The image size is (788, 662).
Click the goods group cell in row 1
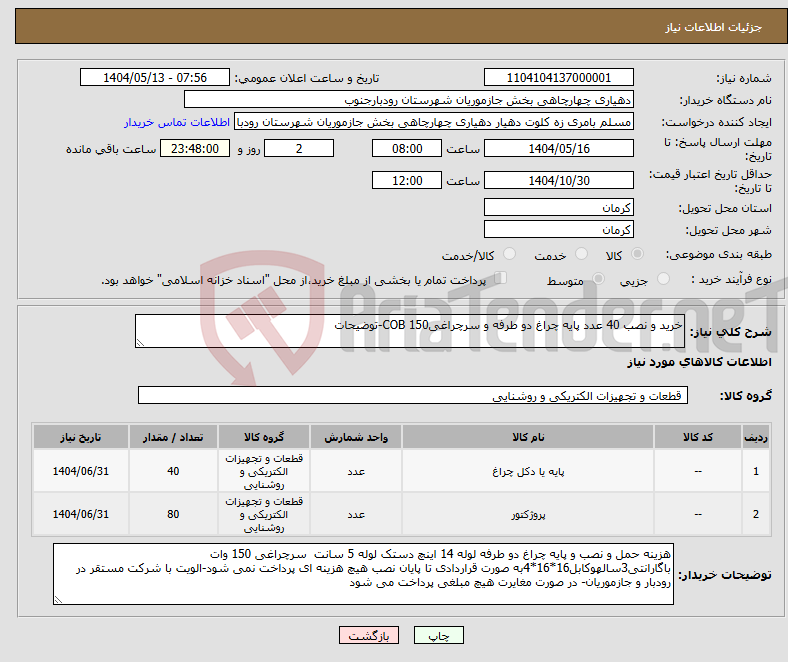264,471
